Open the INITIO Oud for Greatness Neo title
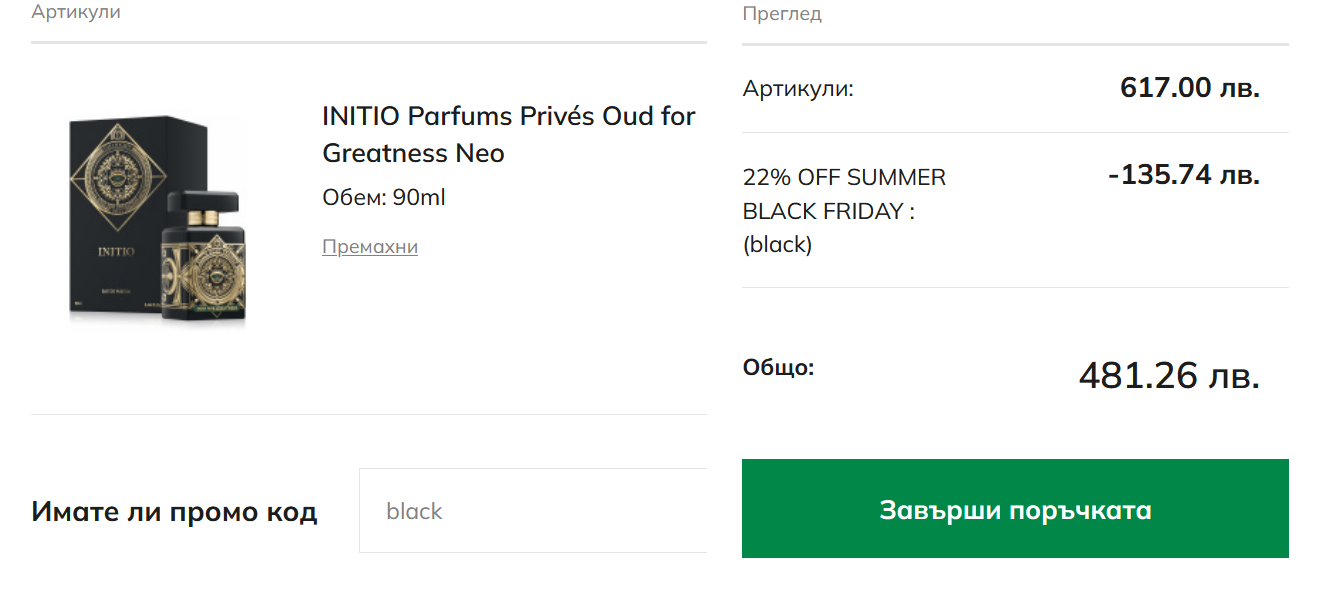This screenshot has height=594, width=1339. coord(508,117)
